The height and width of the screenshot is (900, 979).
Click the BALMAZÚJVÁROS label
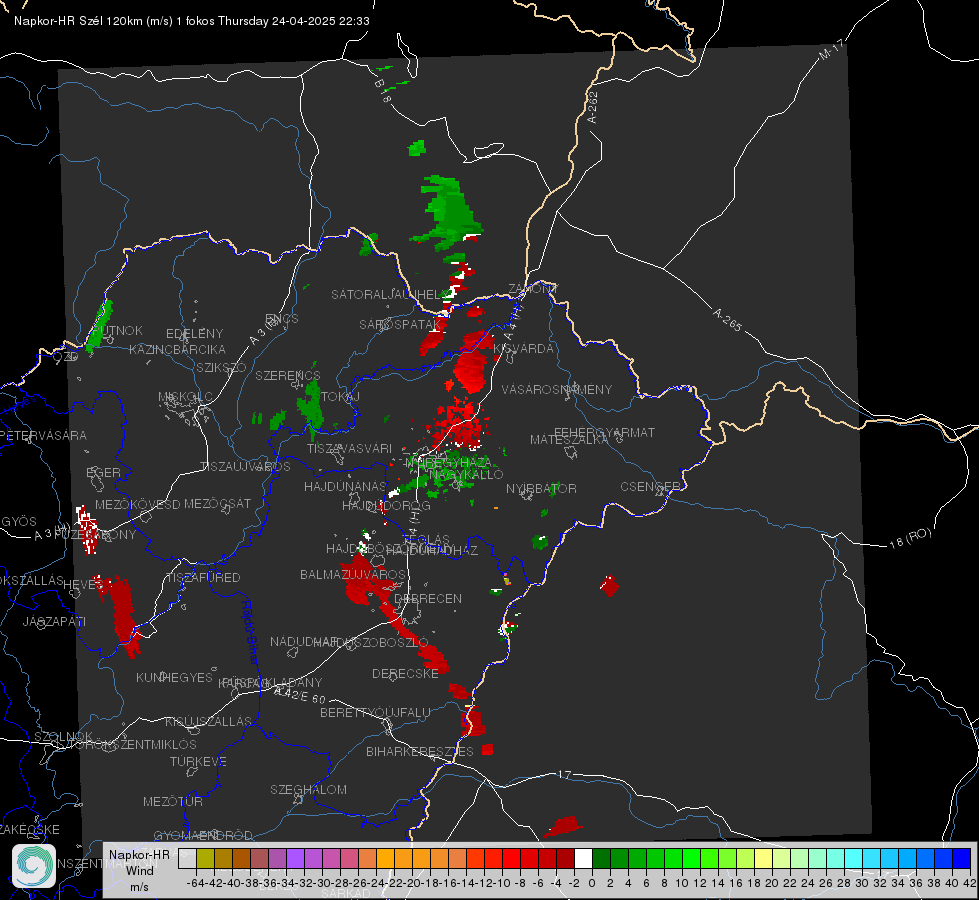[353, 574]
